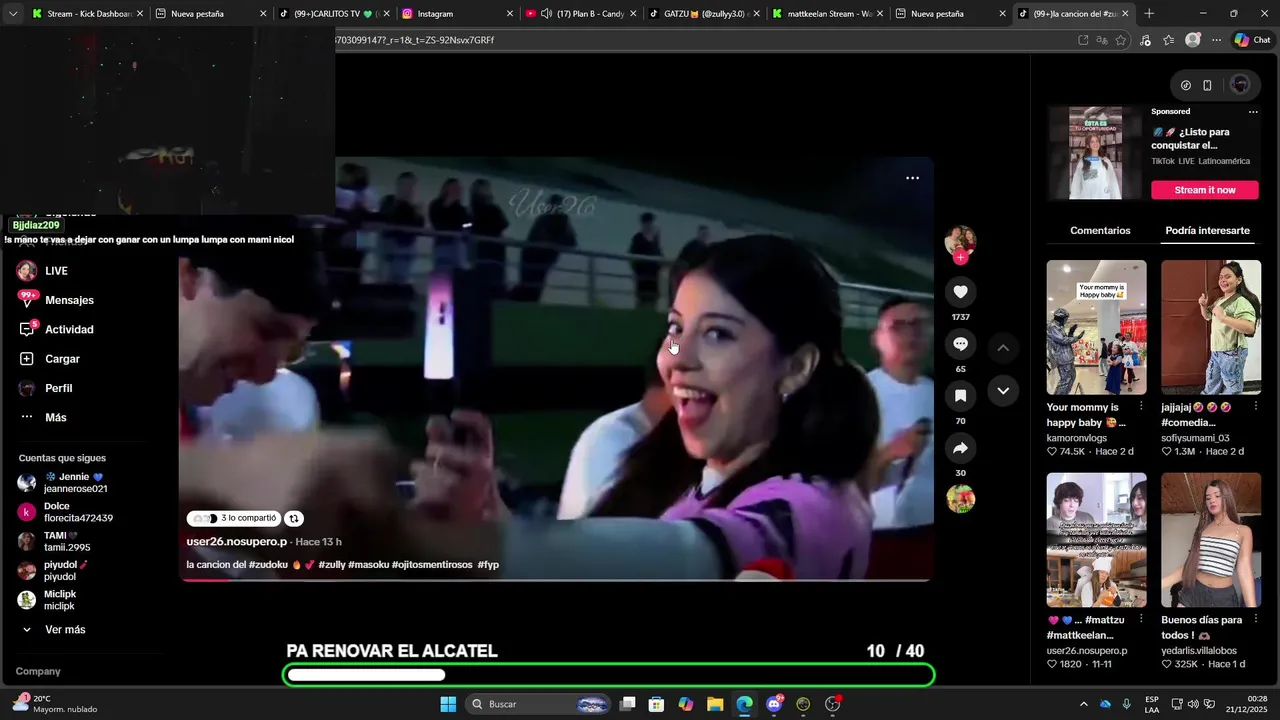Image resolution: width=1280 pixels, height=720 pixels.
Task: Share the video with the arrow icon
Action: (960, 448)
